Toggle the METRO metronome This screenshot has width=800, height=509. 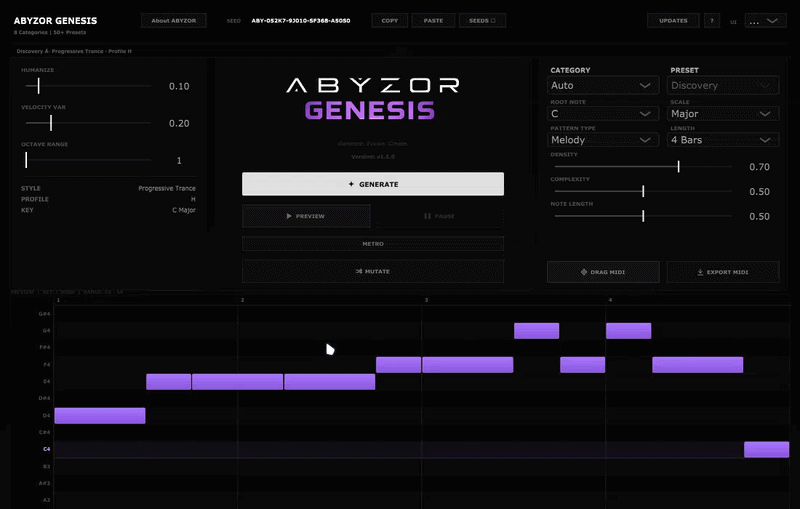pos(373,244)
